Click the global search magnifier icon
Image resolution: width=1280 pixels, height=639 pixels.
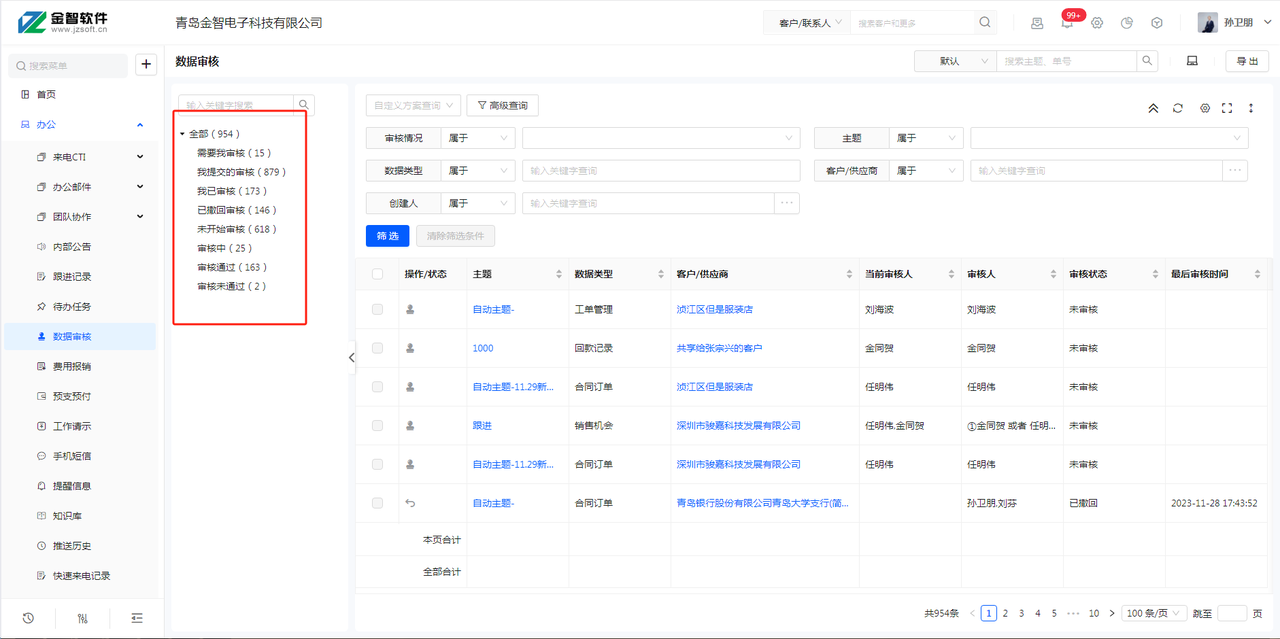[x=985, y=22]
